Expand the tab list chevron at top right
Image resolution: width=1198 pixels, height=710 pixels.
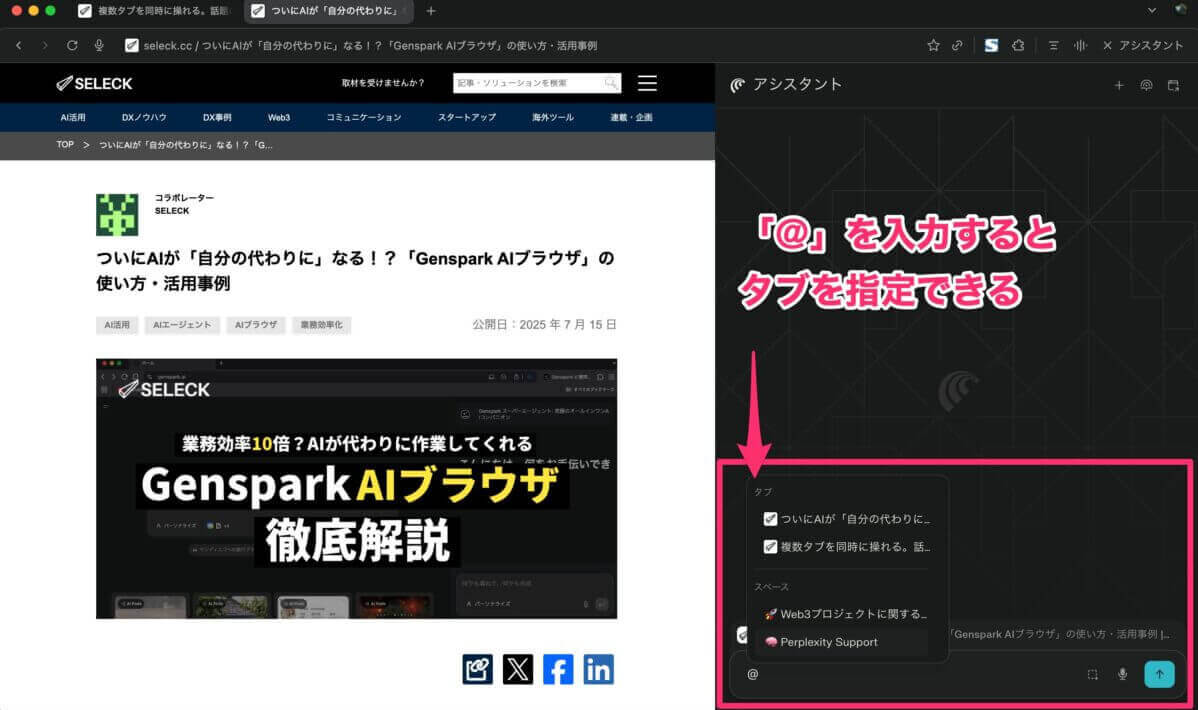coord(1151,11)
